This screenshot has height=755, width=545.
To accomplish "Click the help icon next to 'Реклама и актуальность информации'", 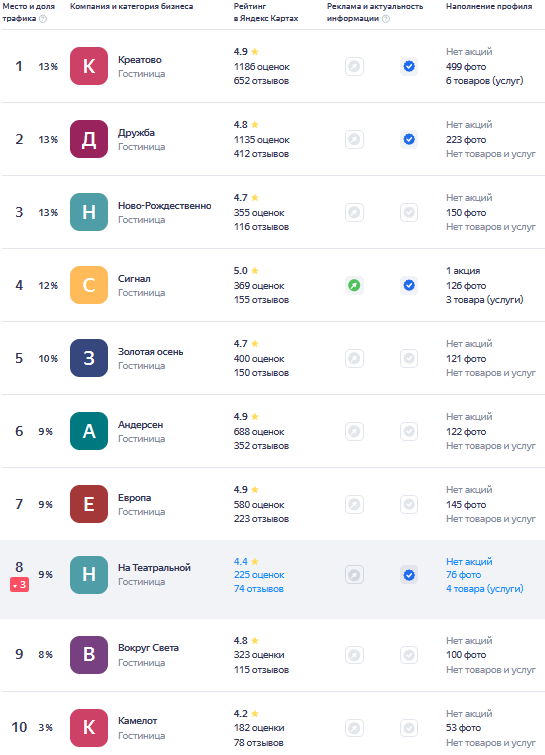I will (386, 19).
